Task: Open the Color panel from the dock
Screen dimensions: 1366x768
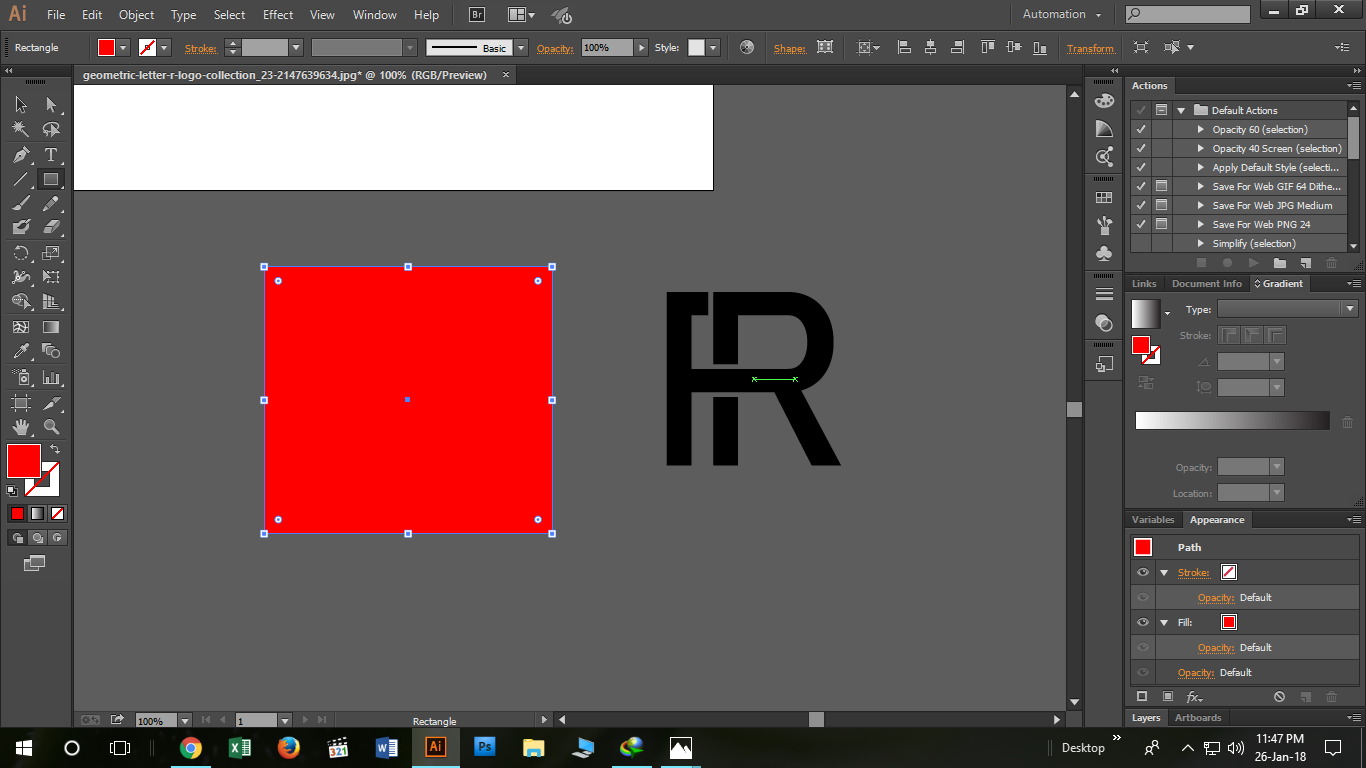Action: click(x=1104, y=101)
